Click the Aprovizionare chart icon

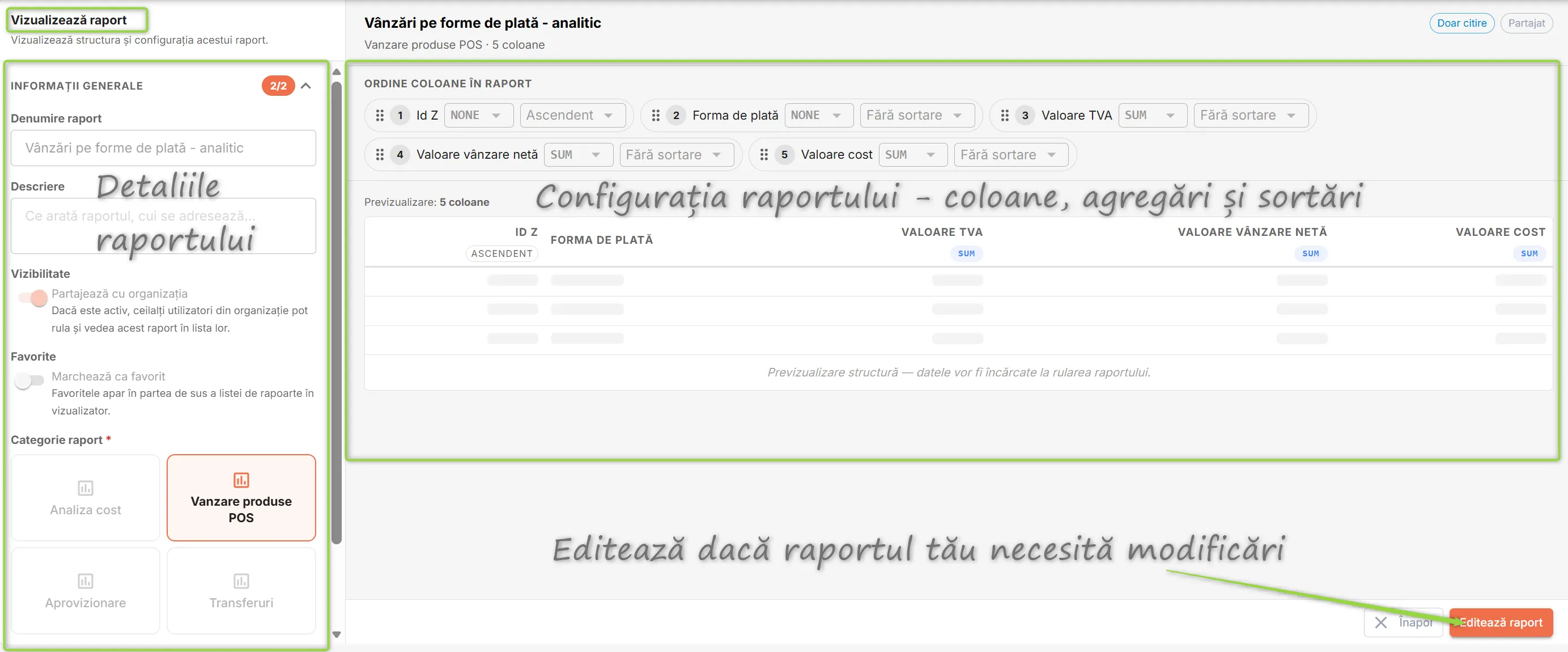85,581
